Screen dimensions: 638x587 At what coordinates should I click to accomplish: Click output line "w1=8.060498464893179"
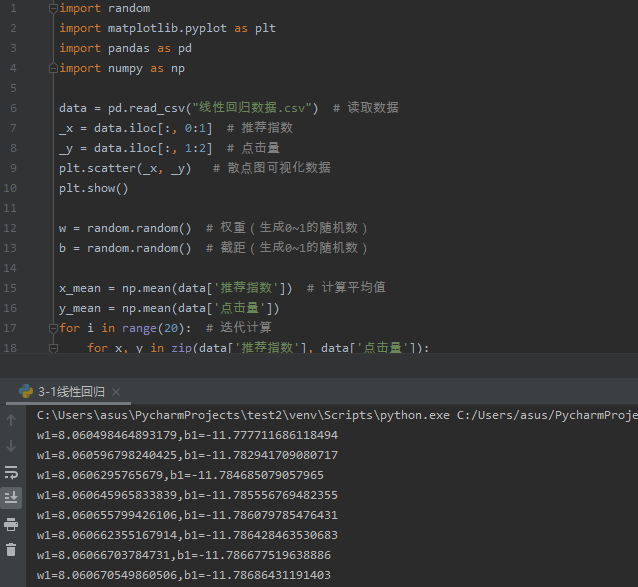187,435
